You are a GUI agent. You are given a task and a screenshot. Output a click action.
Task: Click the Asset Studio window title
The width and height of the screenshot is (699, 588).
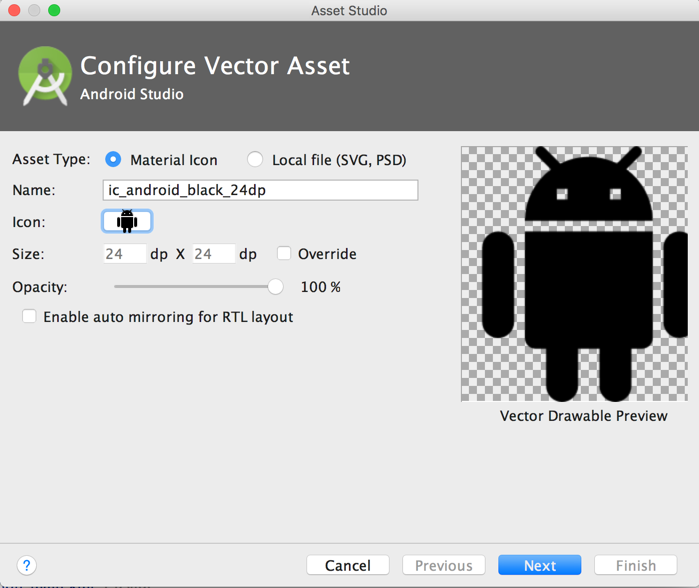pyautogui.click(x=349, y=11)
